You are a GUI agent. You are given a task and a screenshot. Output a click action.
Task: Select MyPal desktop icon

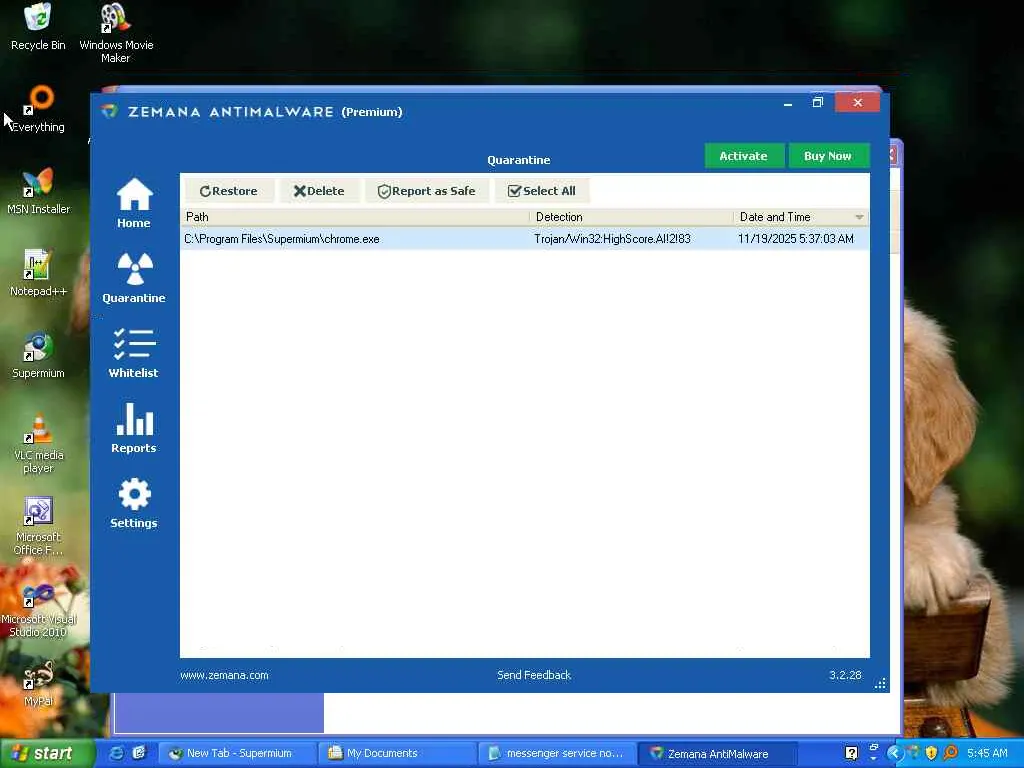point(38,684)
